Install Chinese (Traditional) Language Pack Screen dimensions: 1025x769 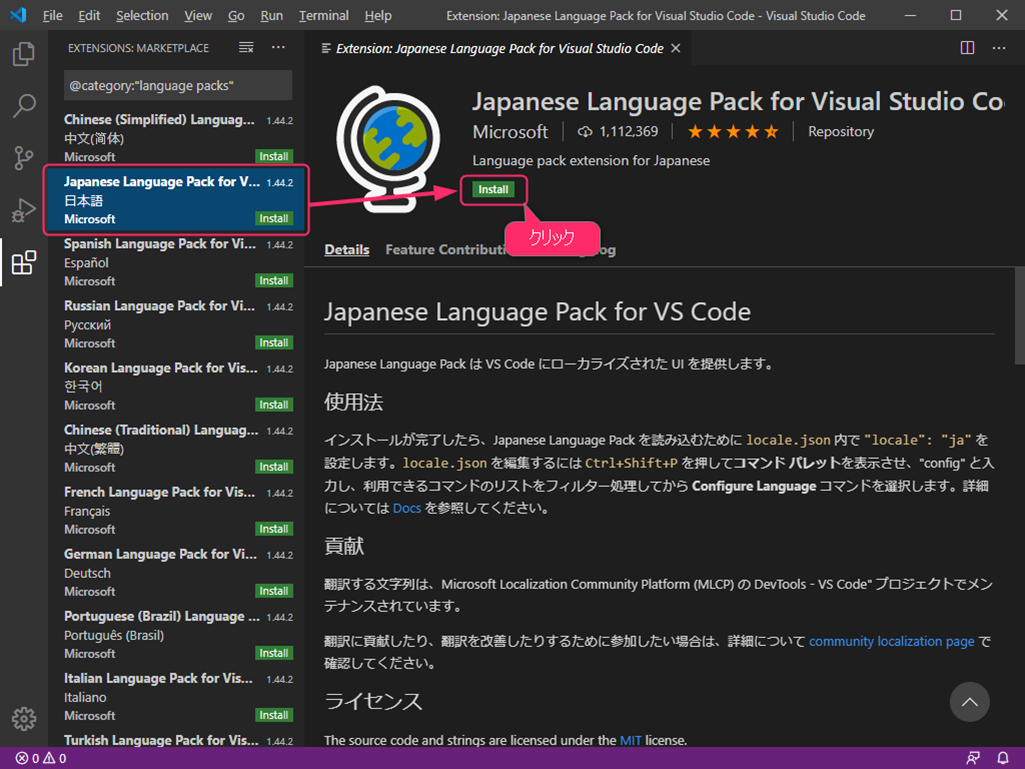[274, 467]
